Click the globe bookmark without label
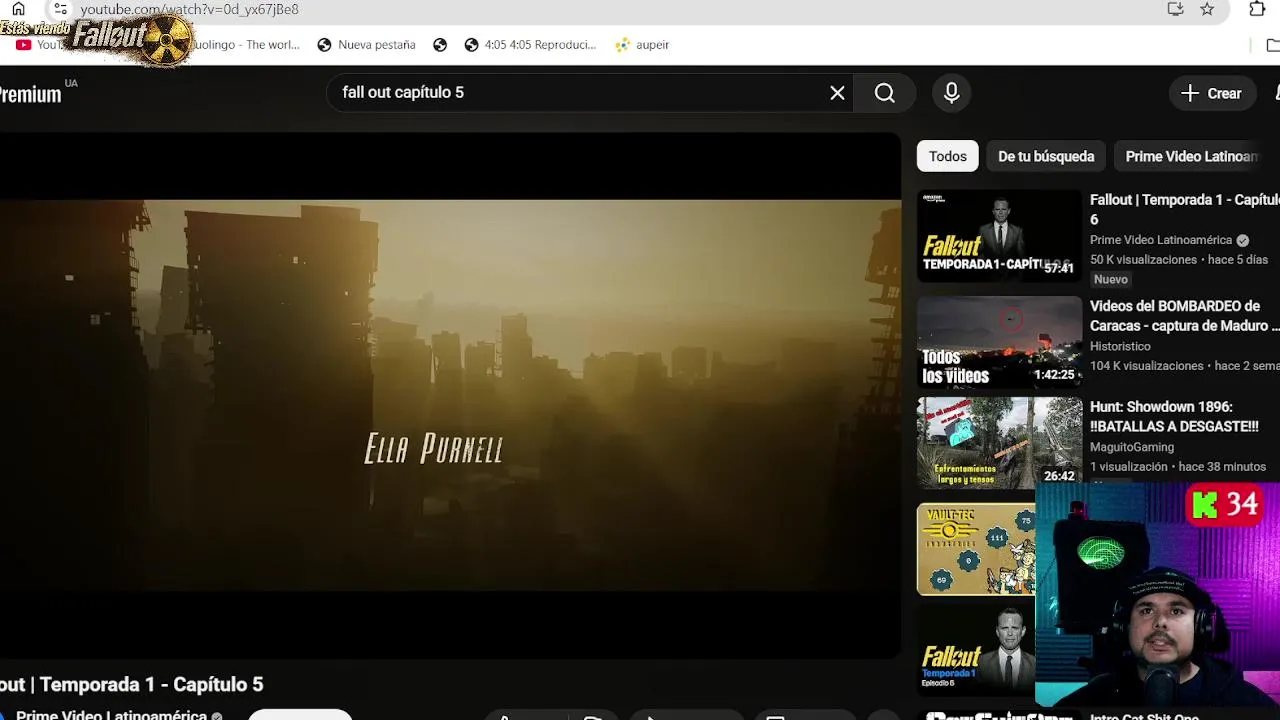 click(x=440, y=45)
